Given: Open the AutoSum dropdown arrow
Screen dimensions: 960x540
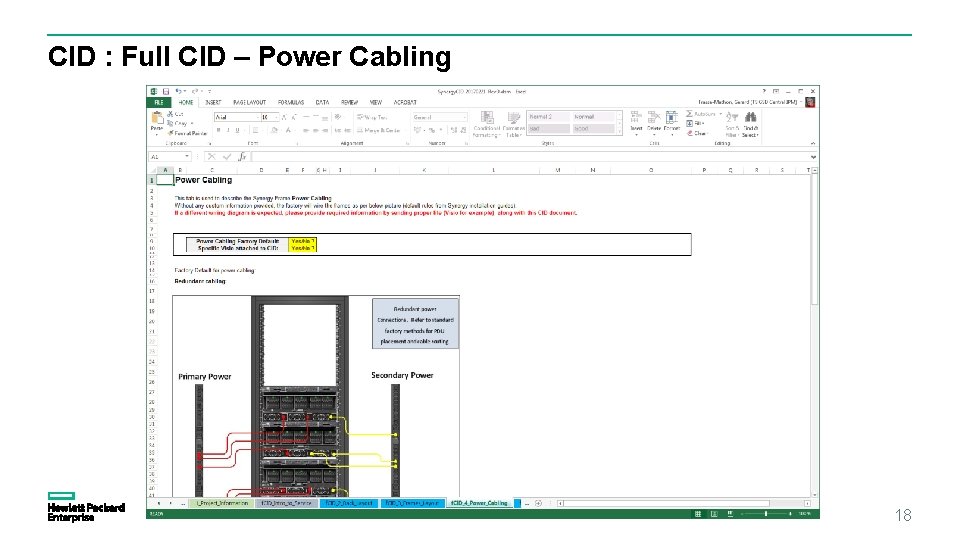Looking at the screenshot, I should pyautogui.click(x=720, y=114).
